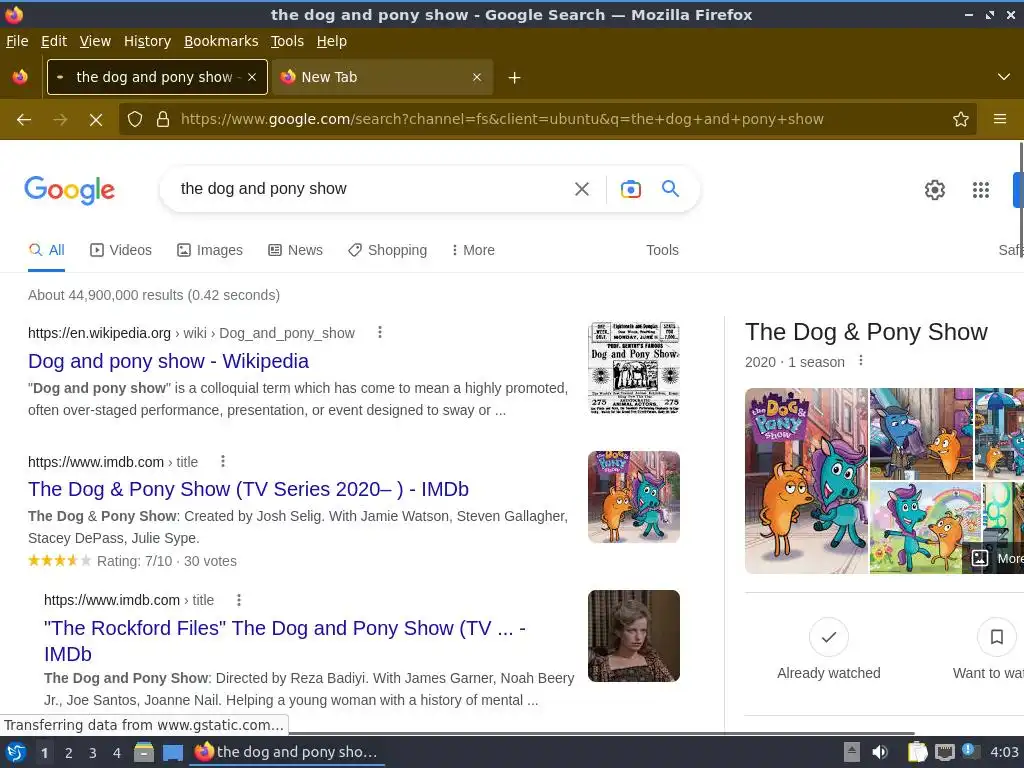This screenshot has width=1024, height=768.
Task: Open the taskbar volume control
Action: coord(880,752)
